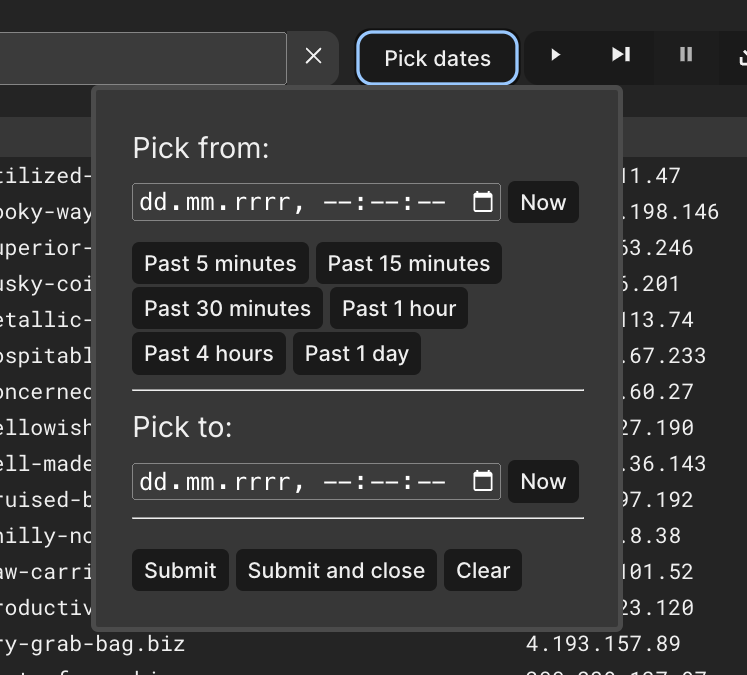Viewport: 747px width, 675px height.
Task: Click Clear to reset the dates
Action: pyautogui.click(x=483, y=570)
